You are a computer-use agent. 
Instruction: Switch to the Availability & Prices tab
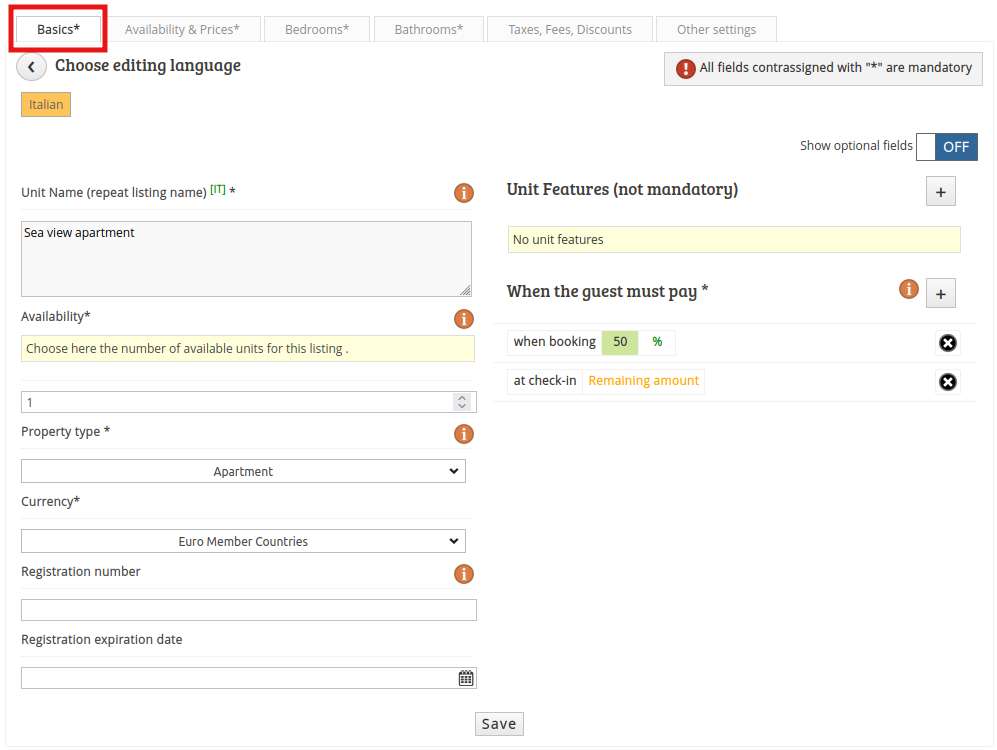pos(182,29)
